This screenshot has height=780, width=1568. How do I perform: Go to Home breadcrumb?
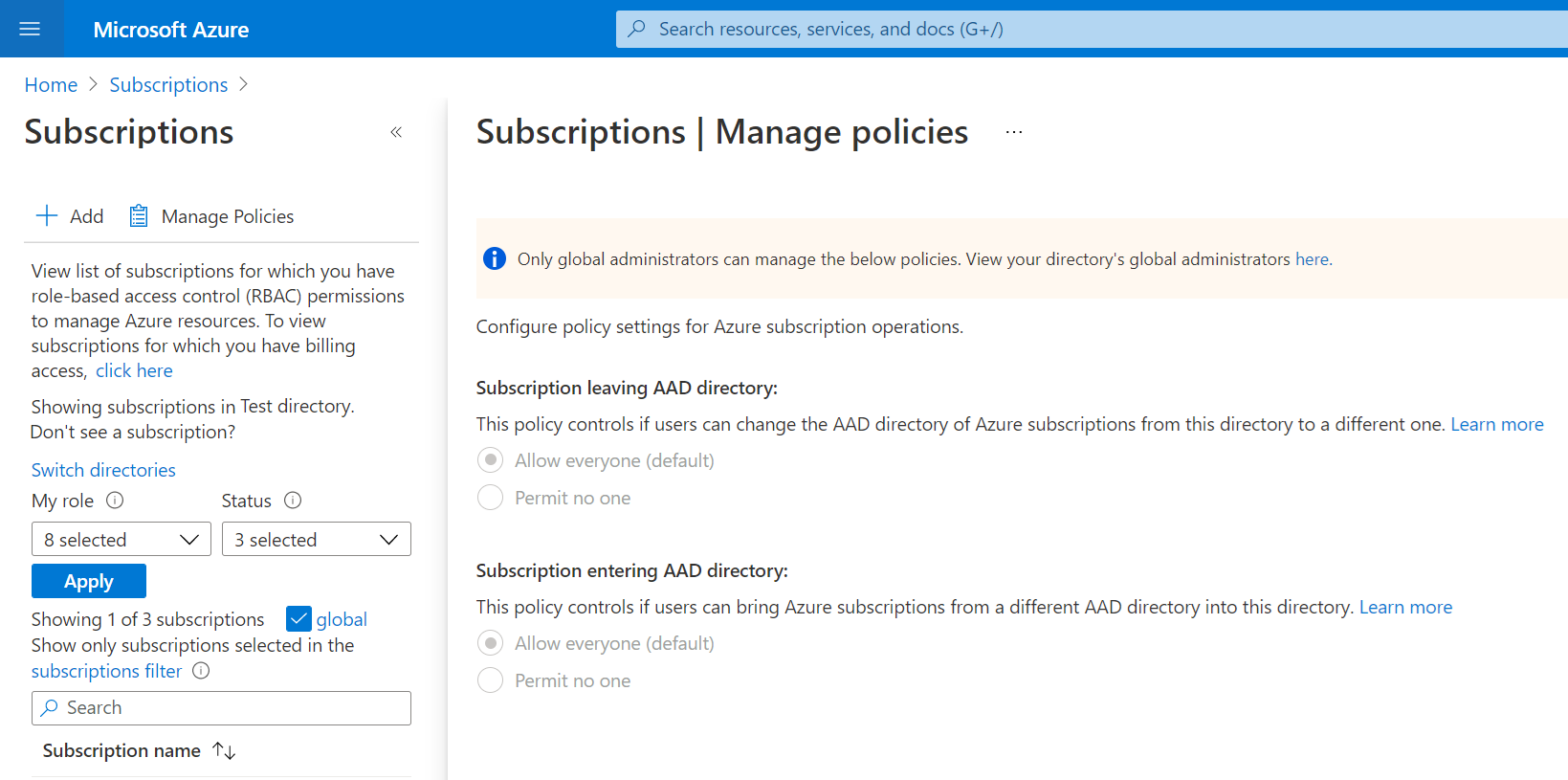coord(51,85)
